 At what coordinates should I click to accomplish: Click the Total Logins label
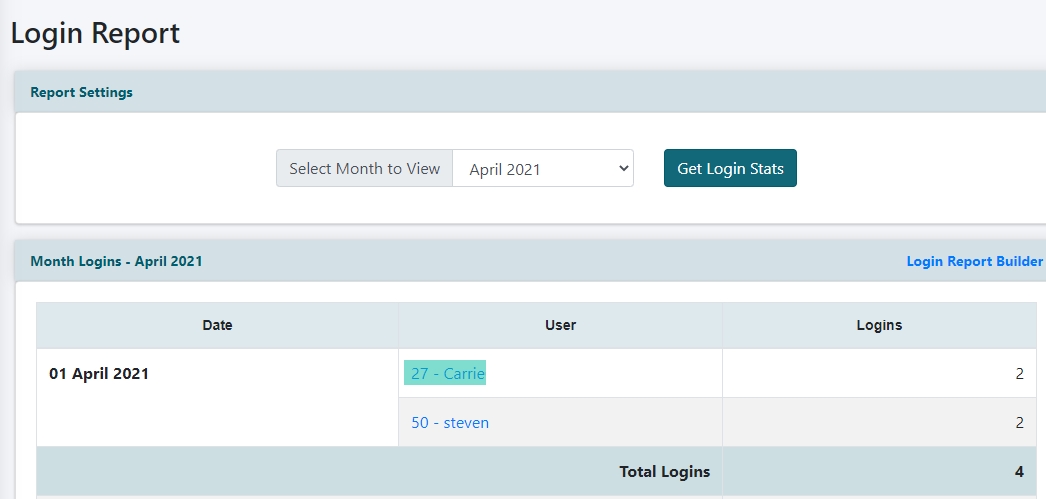(664, 472)
